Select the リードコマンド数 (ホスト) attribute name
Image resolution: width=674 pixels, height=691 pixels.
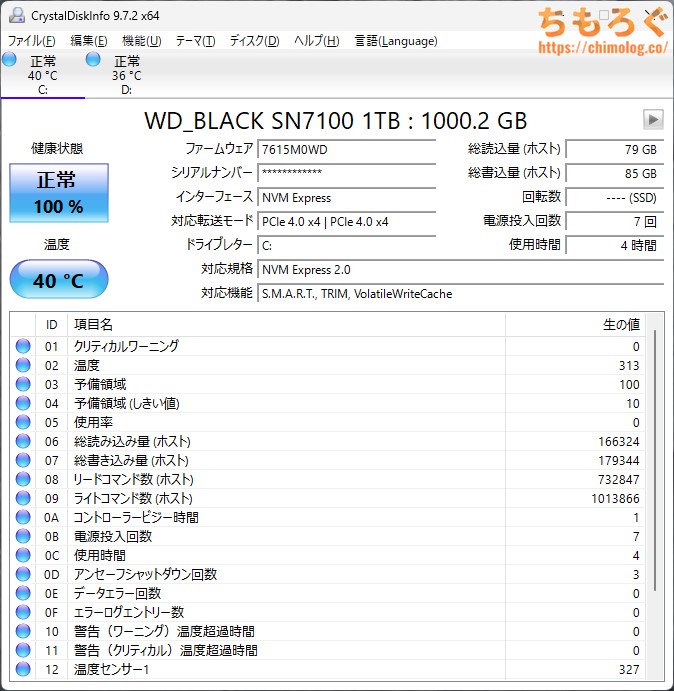coord(134,479)
